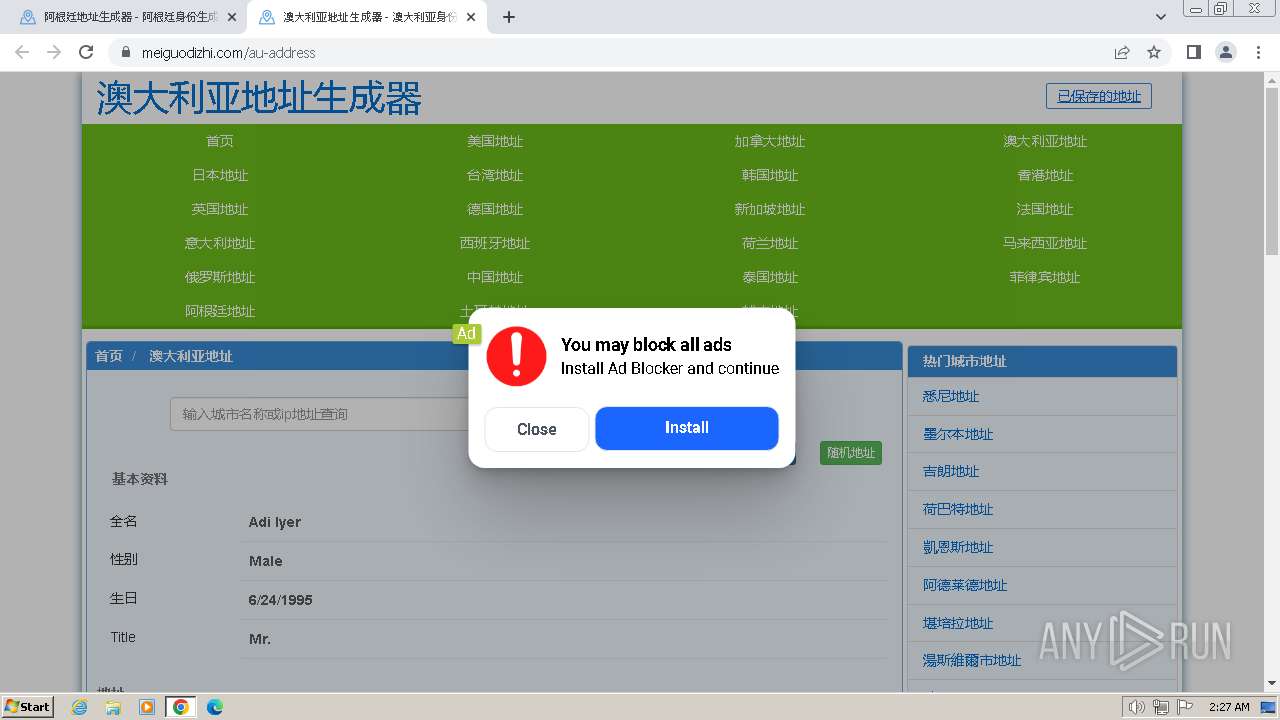Open 阿根廷地址 nav link
This screenshot has height=720, width=1280.
tap(220, 311)
